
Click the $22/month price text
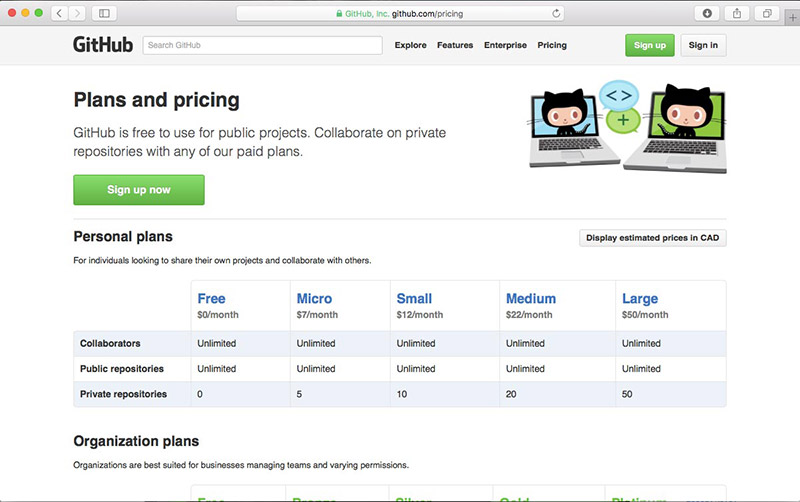(529, 315)
